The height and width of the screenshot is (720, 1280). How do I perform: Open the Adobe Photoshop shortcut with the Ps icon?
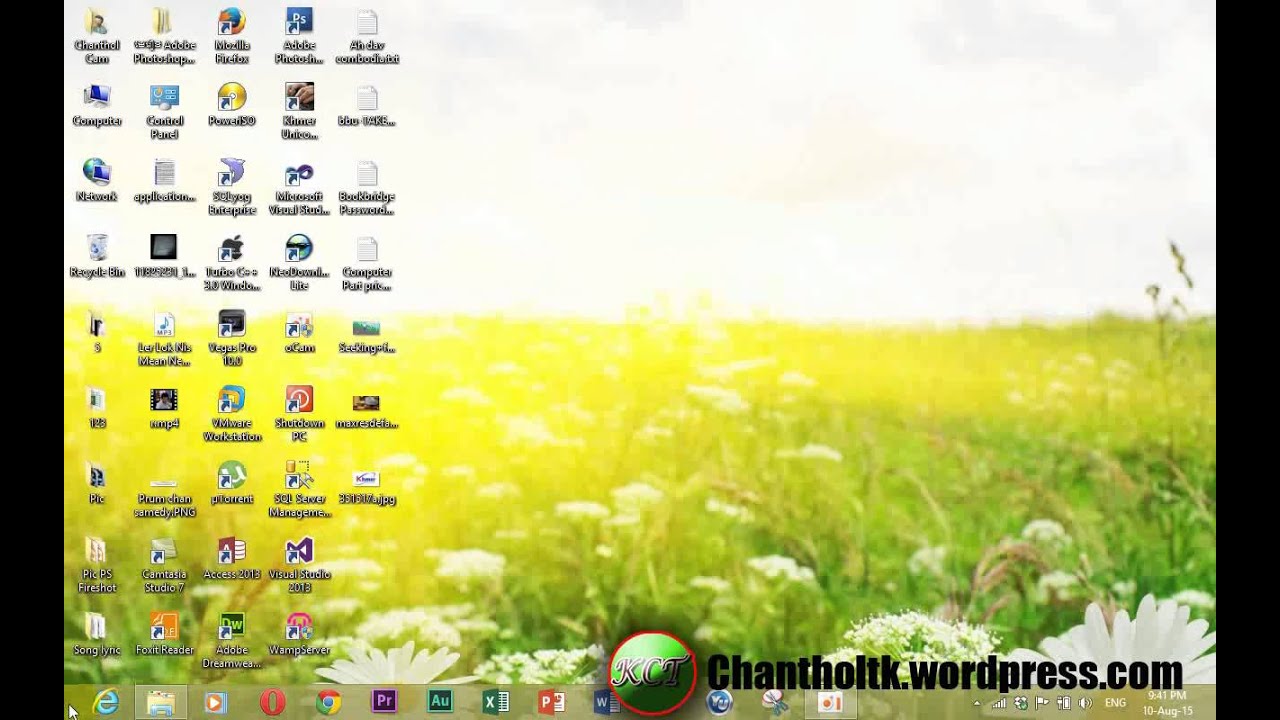299,36
